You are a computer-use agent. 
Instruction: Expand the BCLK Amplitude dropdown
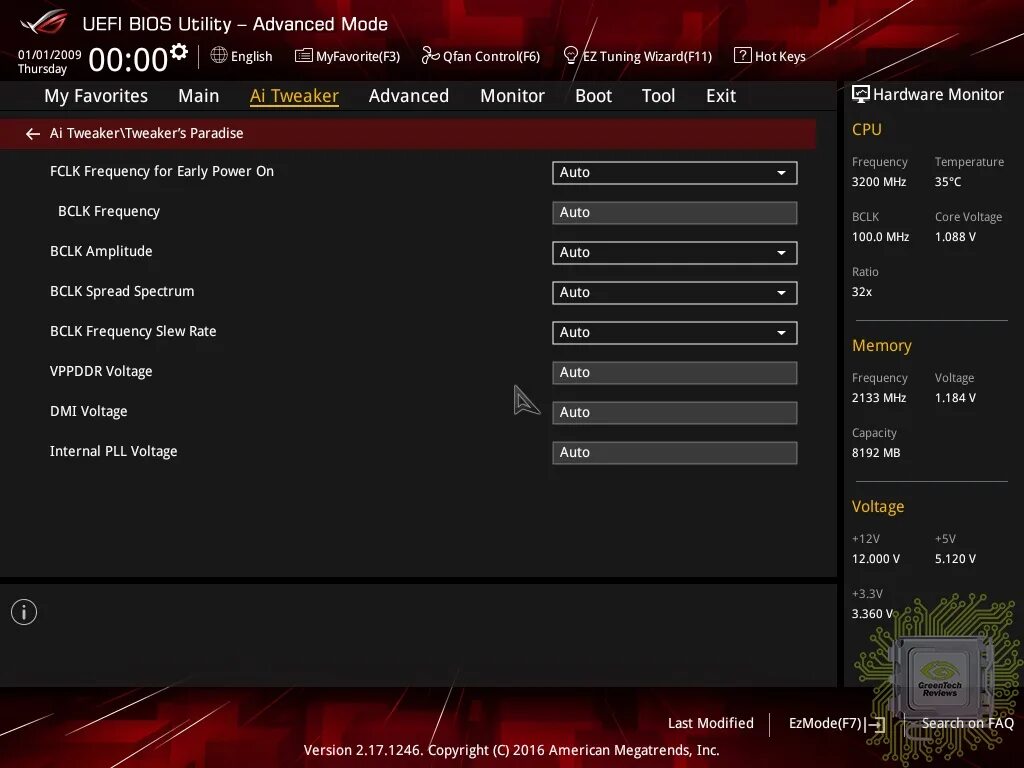tap(675, 253)
